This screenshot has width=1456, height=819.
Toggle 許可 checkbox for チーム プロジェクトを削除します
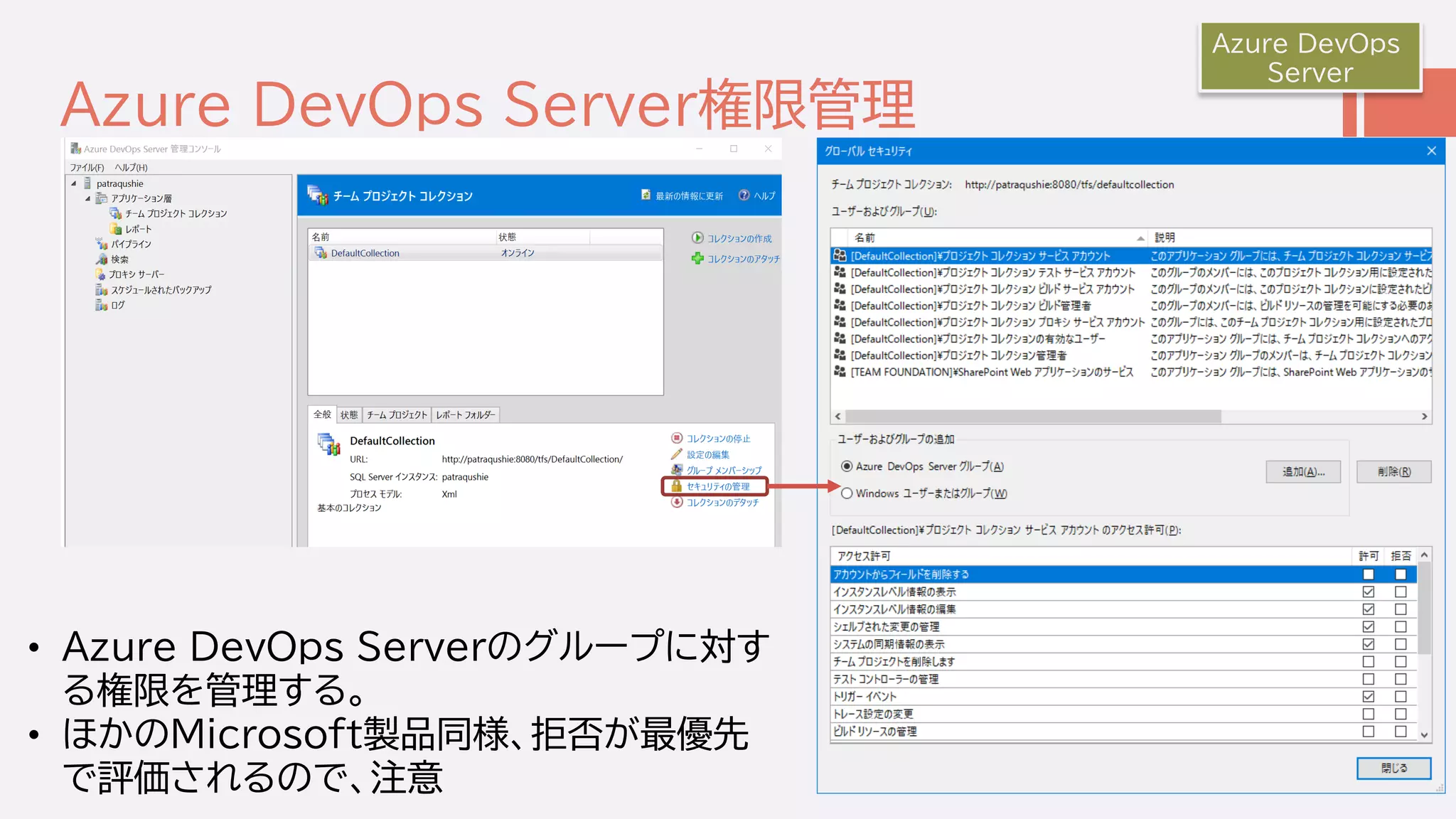[x=1369, y=661]
